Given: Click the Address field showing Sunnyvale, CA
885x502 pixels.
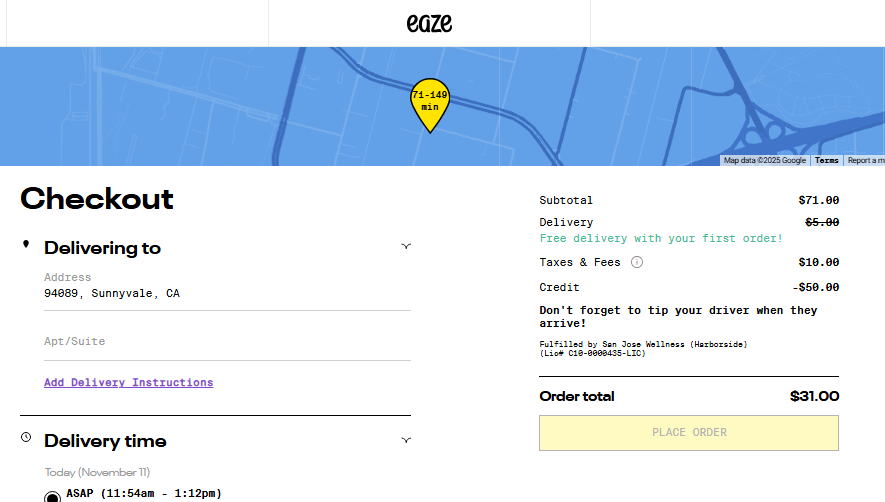Looking at the screenshot, I should [226, 293].
